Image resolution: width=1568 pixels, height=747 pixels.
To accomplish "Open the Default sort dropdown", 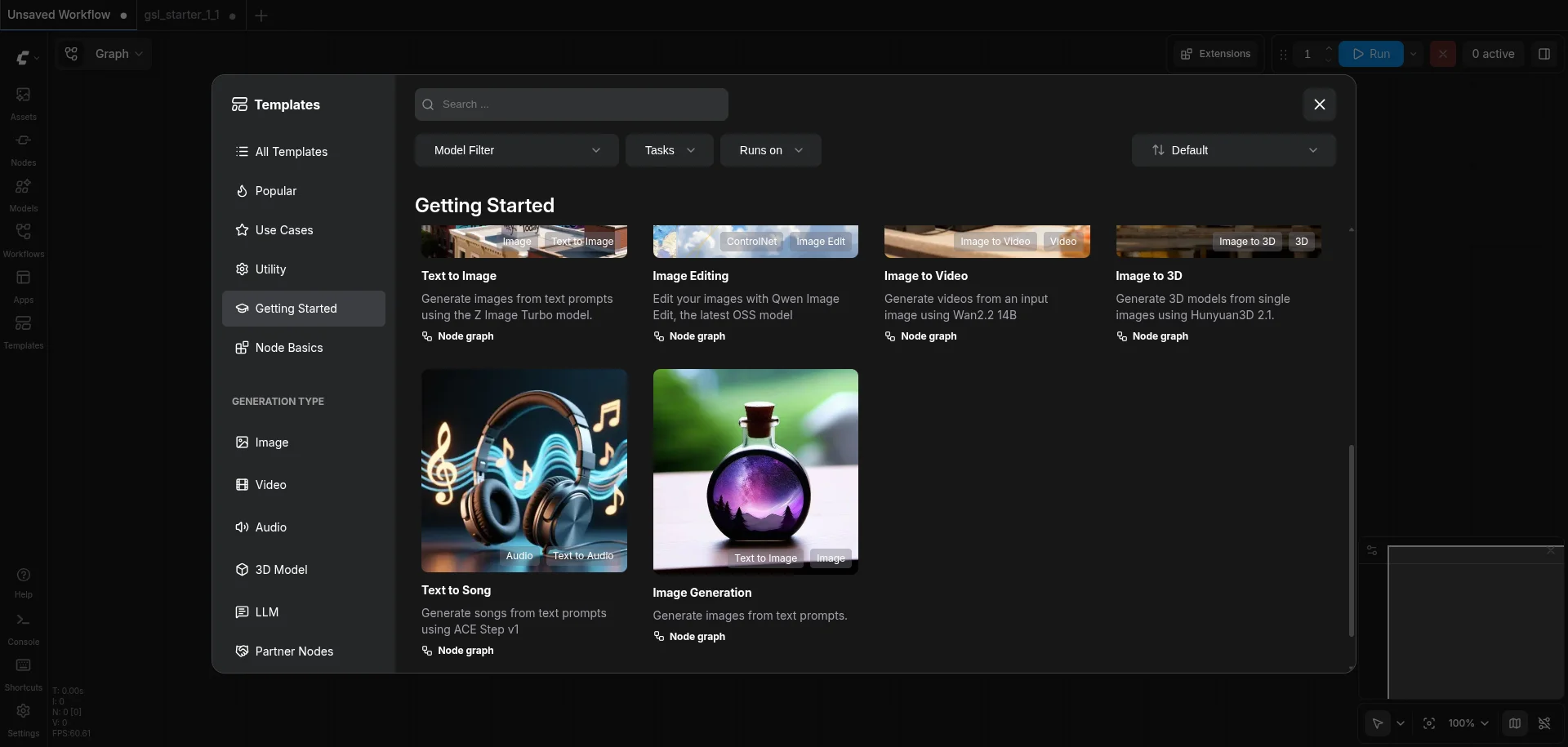I will coord(1233,150).
